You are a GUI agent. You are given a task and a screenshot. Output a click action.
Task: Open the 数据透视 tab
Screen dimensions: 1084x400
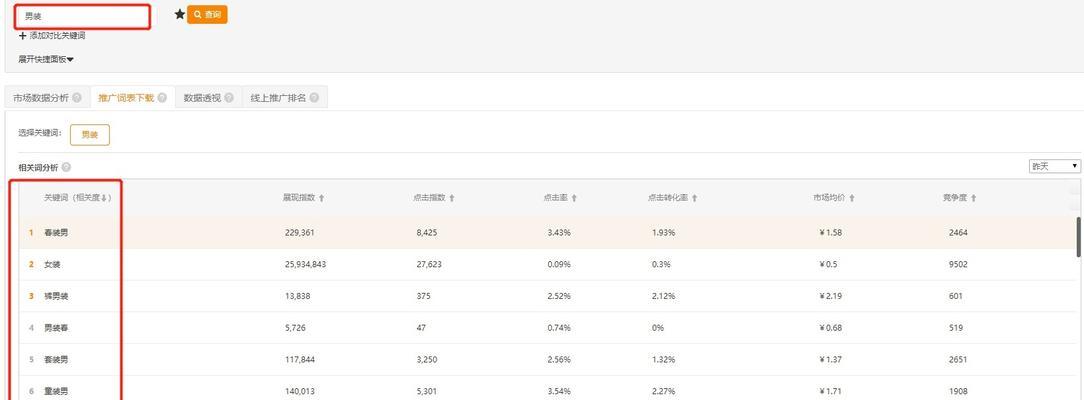208,98
